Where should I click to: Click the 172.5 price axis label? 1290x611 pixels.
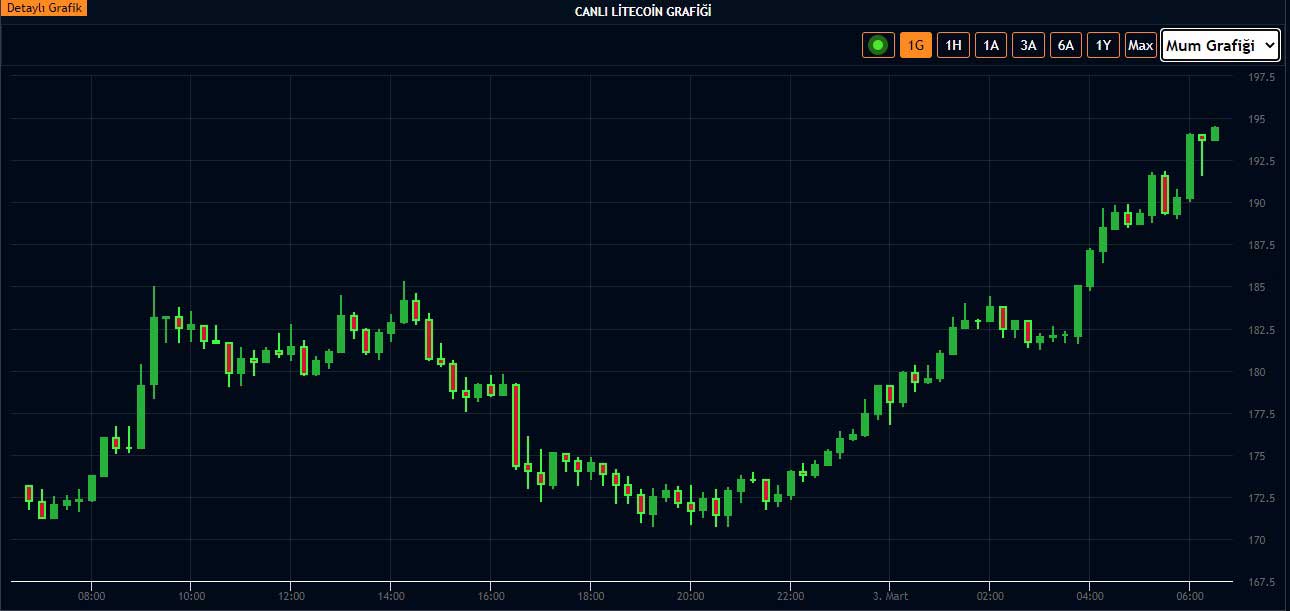1262,498
